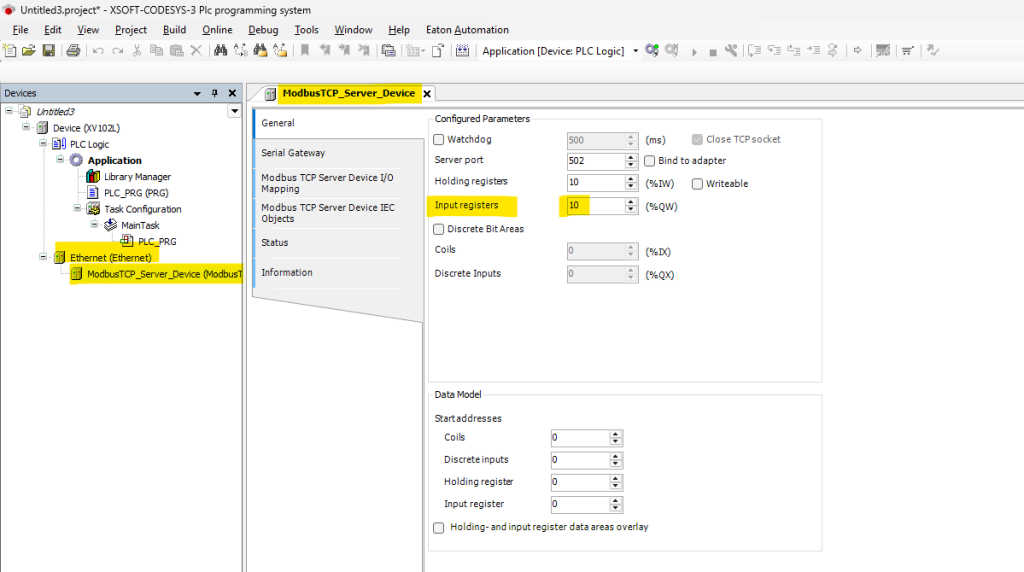Screen dimensions: 1024x572
Task: Open the Eaton Automation menu
Action: click(468, 30)
